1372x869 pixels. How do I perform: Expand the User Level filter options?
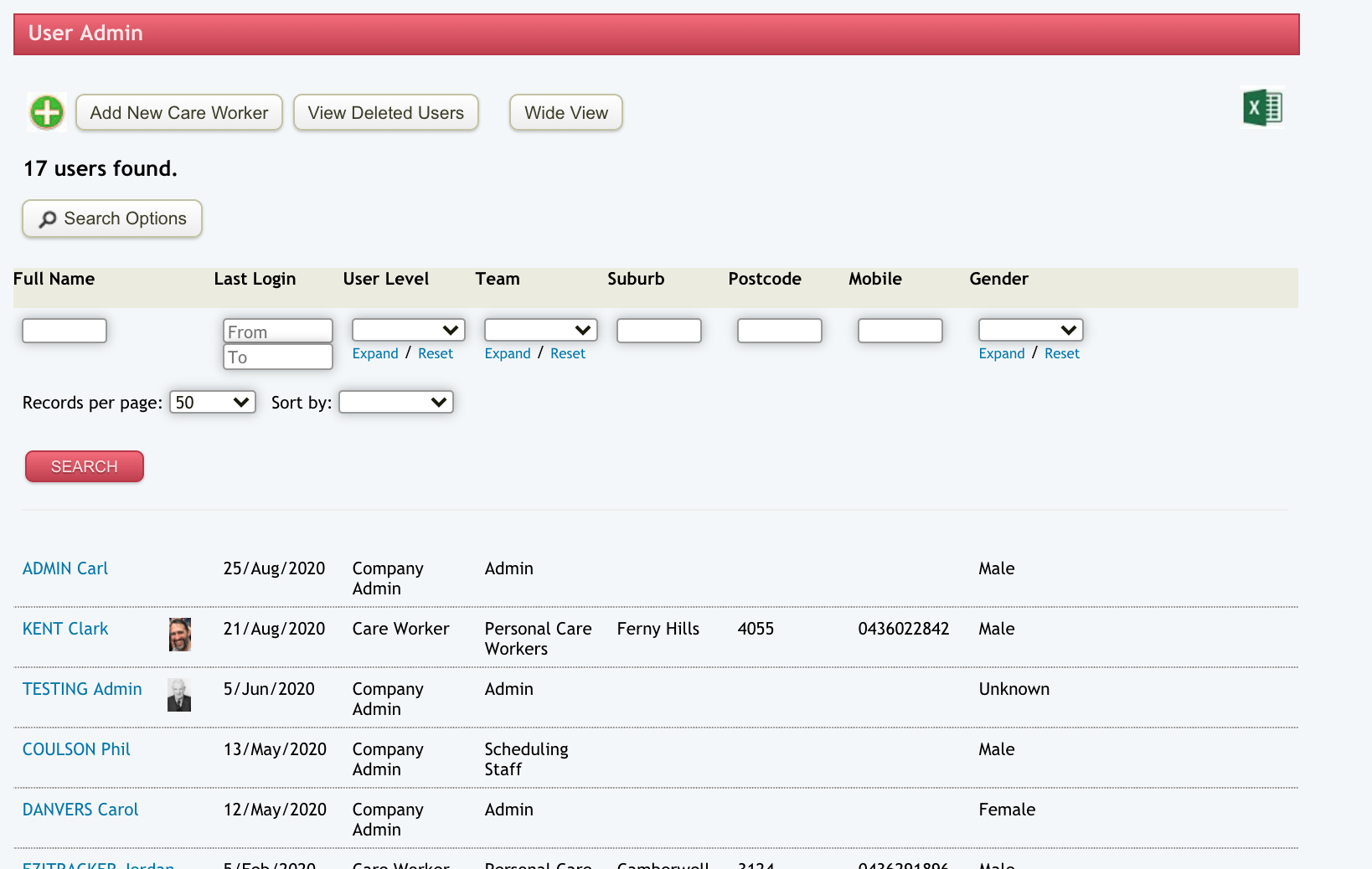[374, 354]
